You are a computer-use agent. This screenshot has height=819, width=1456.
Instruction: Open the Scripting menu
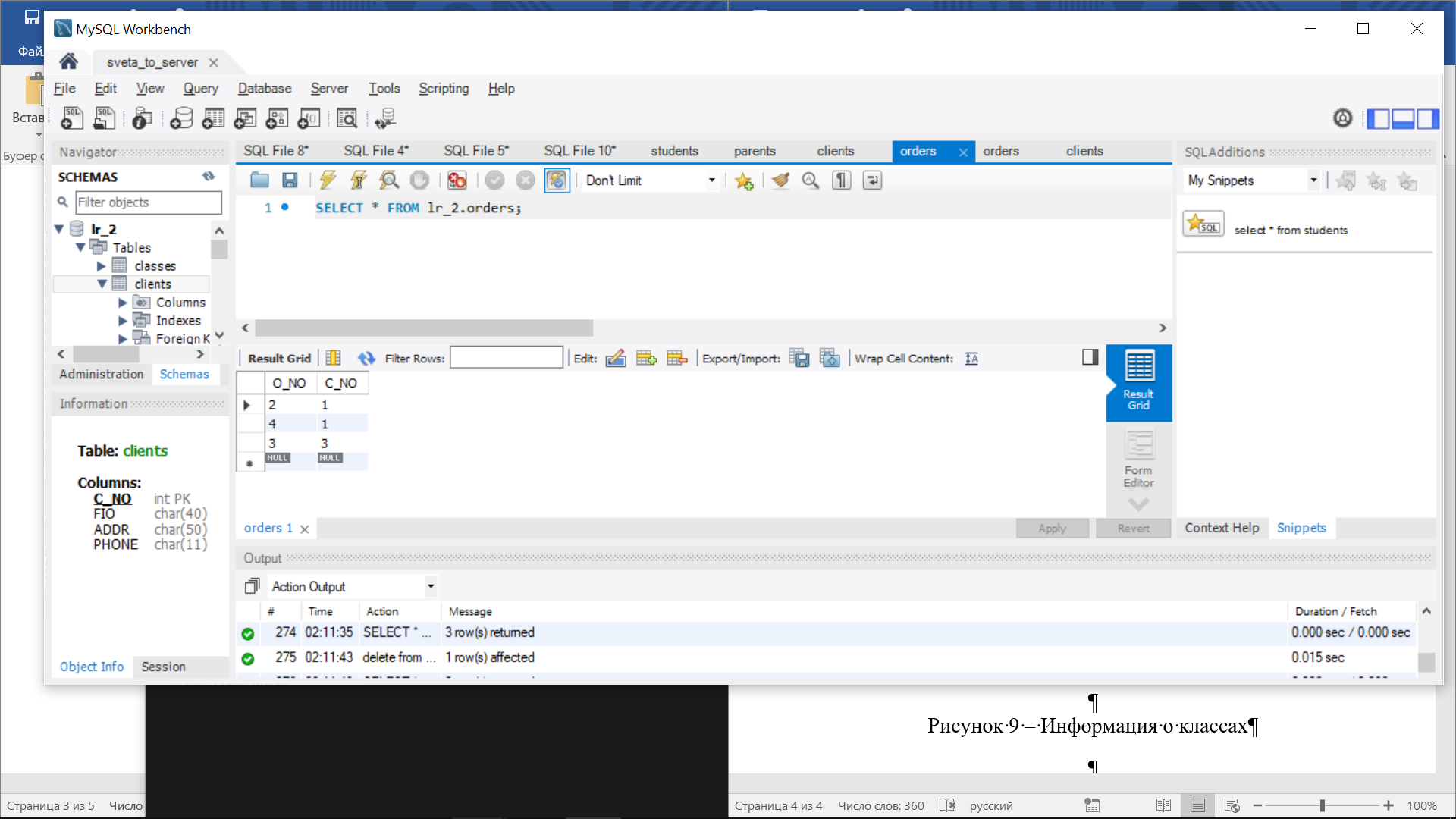(x=444, y=88)
